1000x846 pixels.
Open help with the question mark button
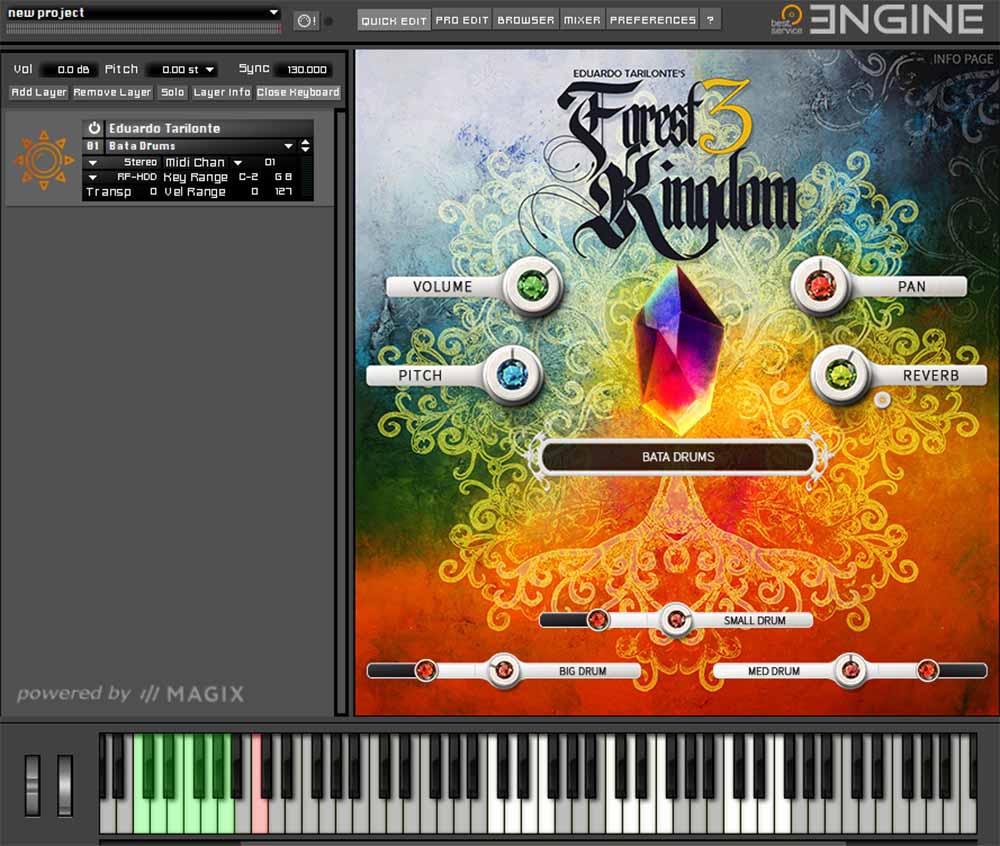(710, 20)
